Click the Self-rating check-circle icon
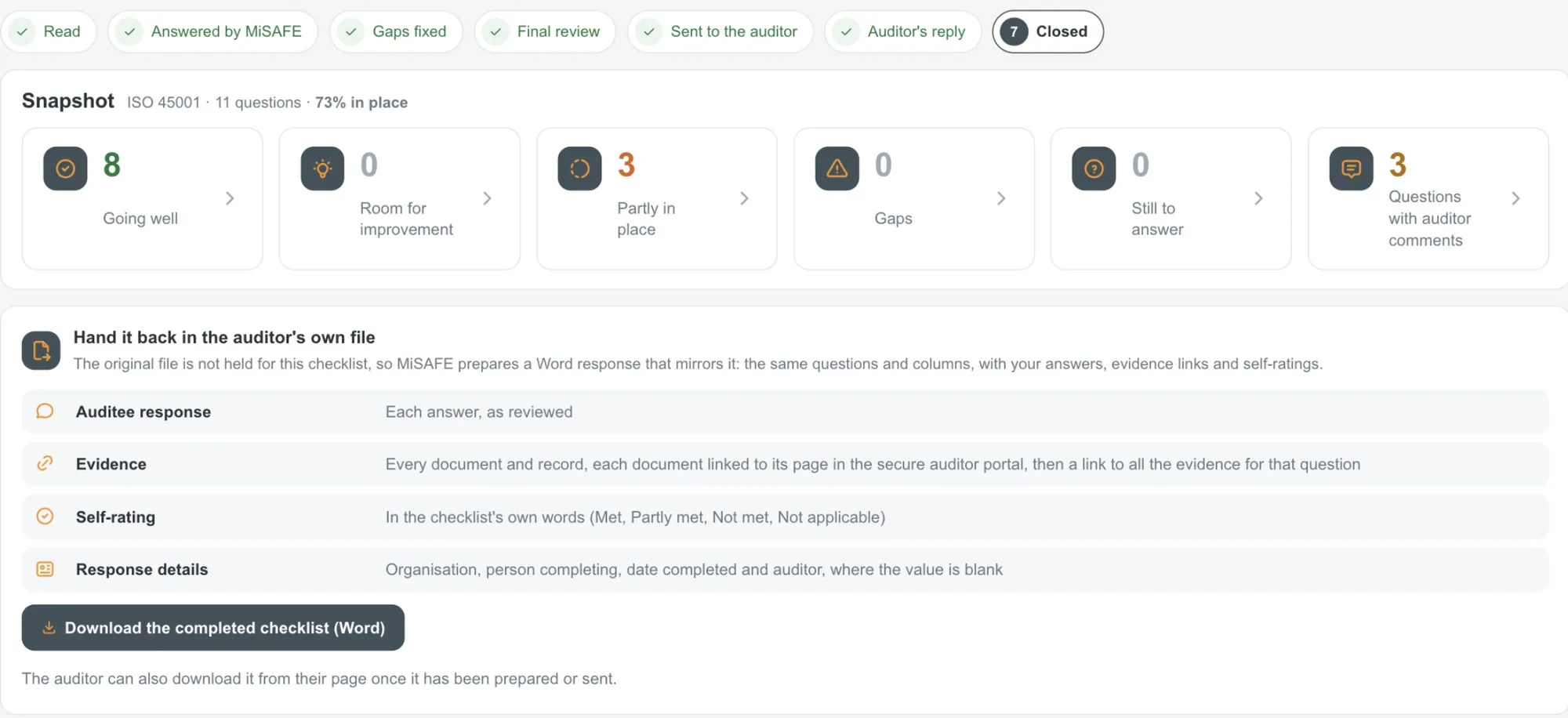 click(45, 517)
